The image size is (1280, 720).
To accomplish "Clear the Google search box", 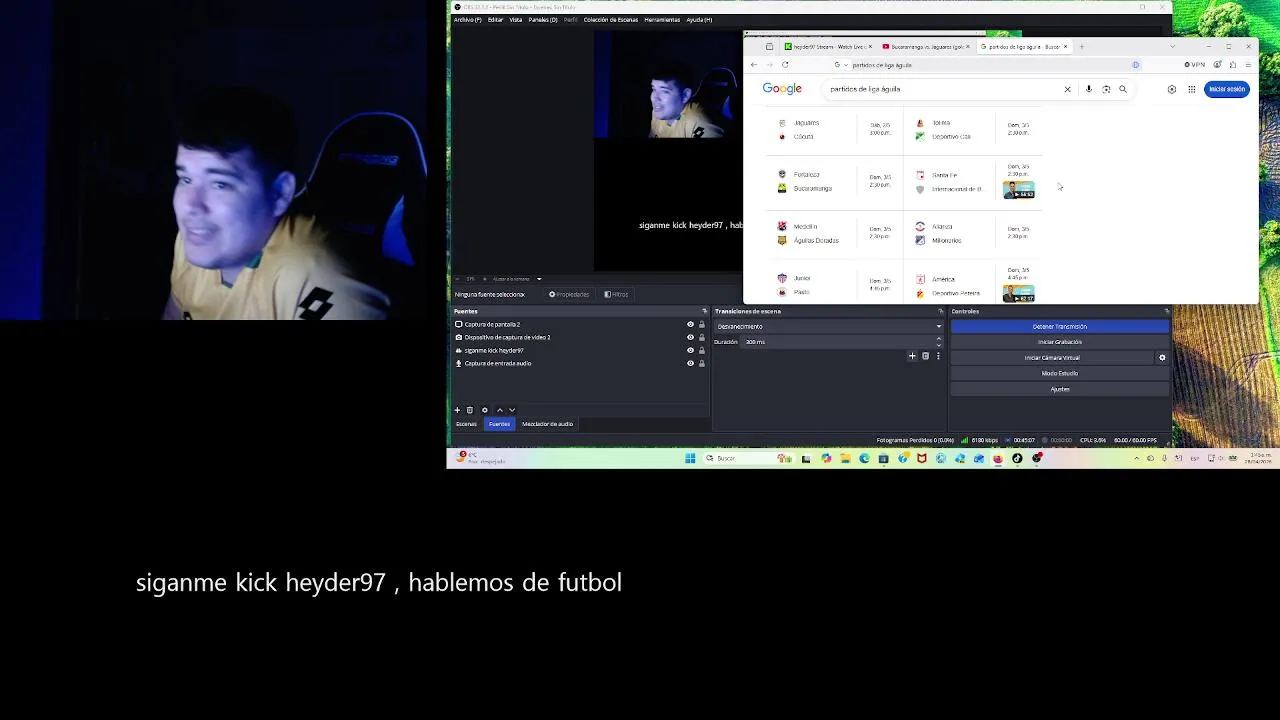I will (1067, 89).
